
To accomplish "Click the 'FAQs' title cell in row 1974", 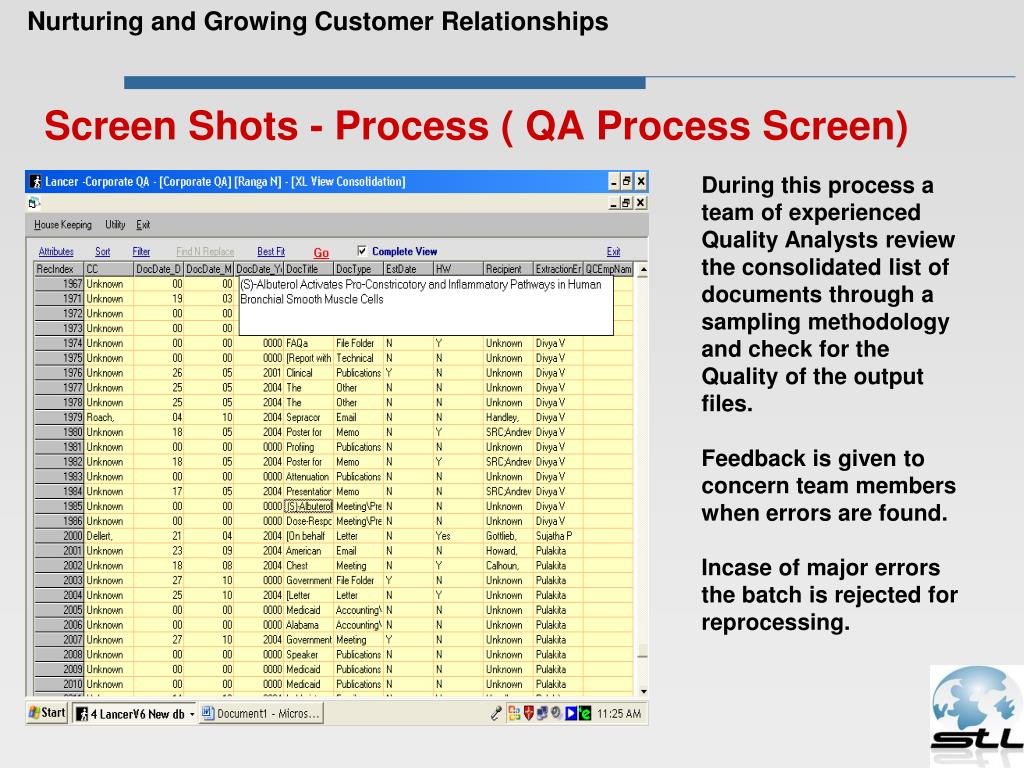I will tap(308, 343).
